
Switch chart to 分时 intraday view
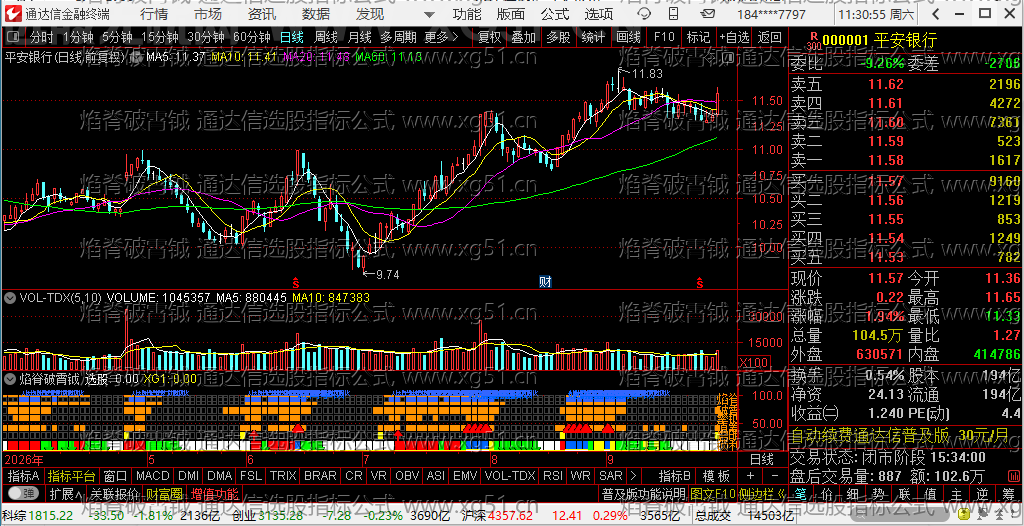pyautogui.click(x=42, y=37)
